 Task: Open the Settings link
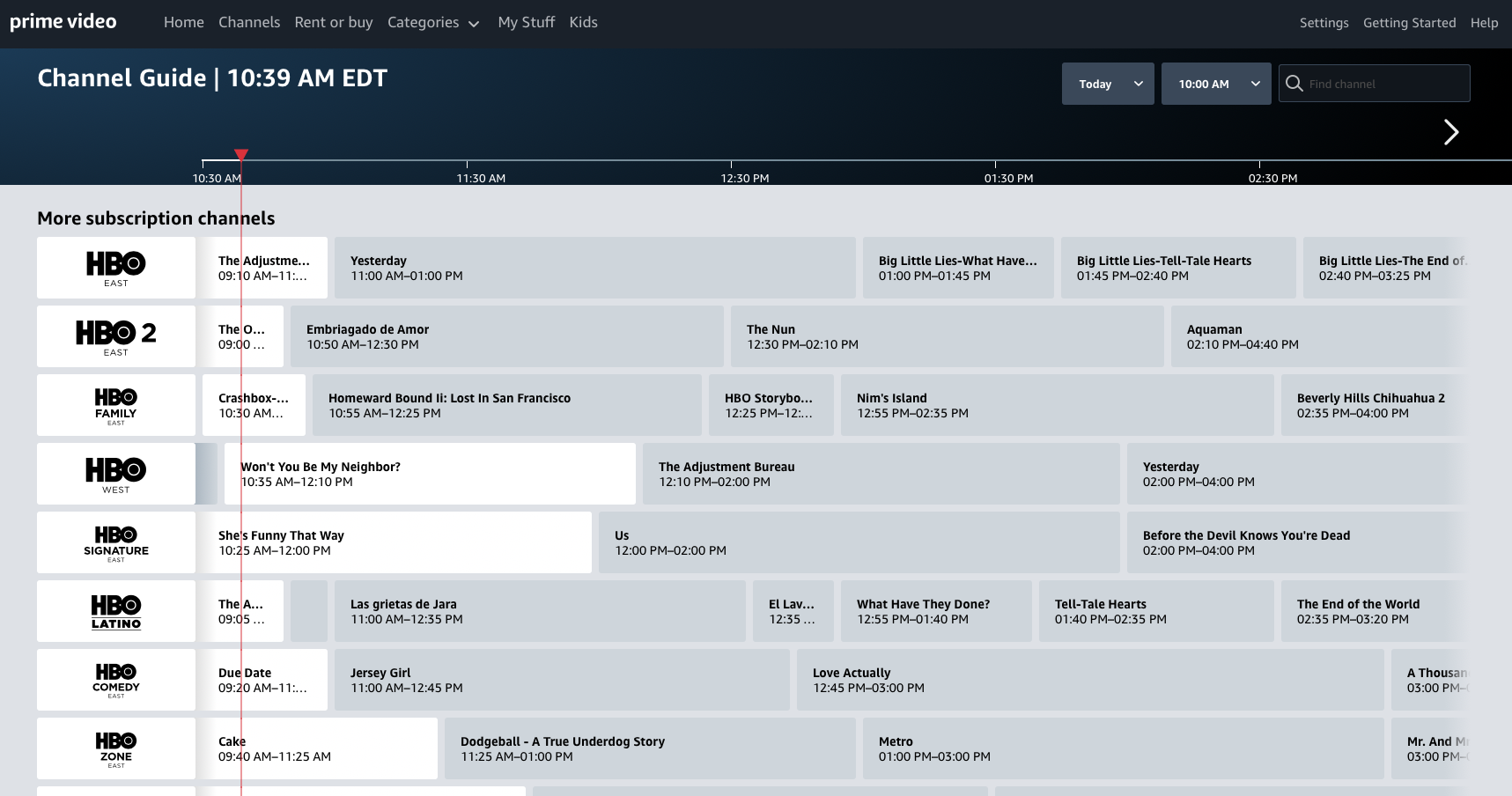pos(1324,23)
